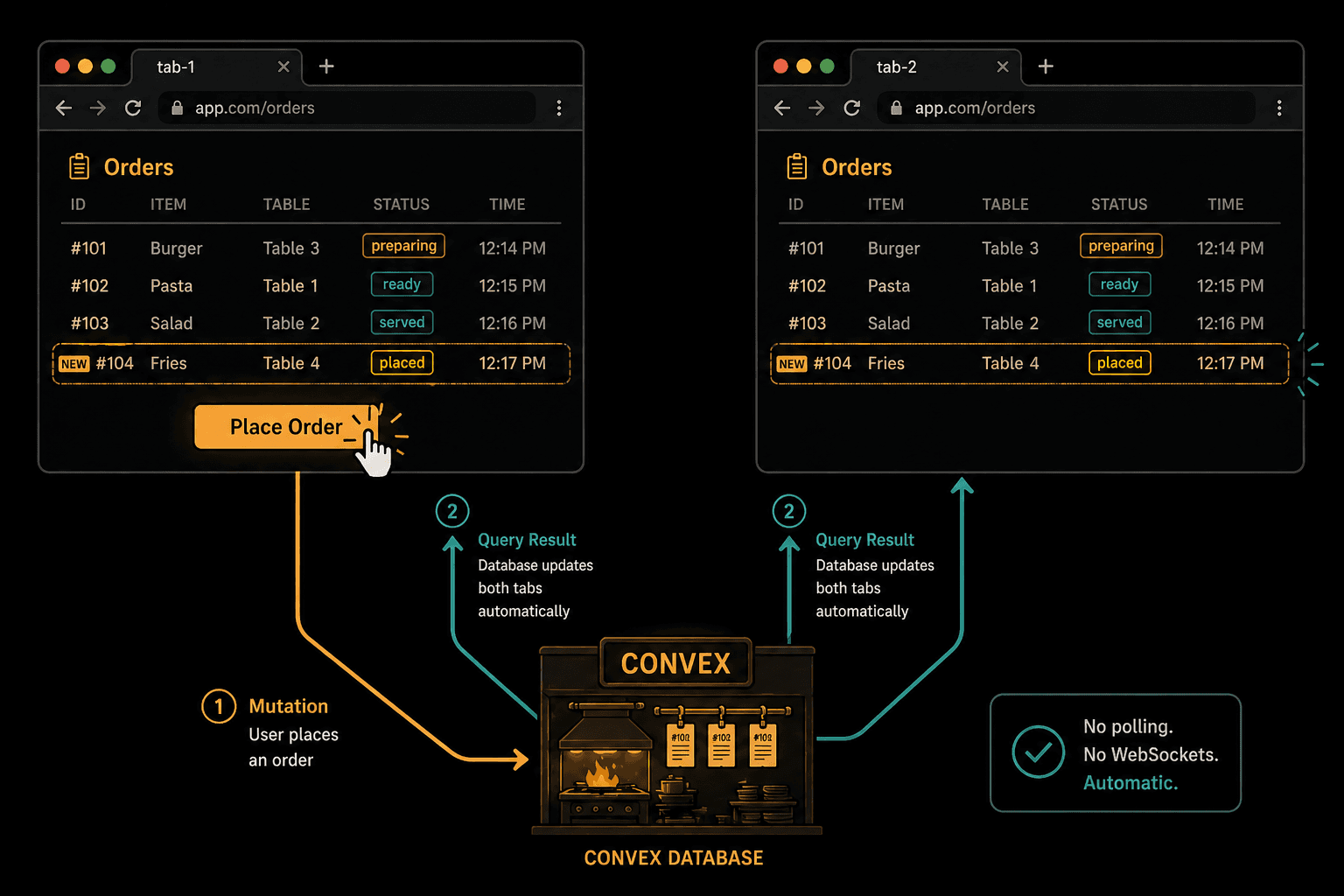
Task: Click the ITEM column header in tab-1 window
Action: pyautogui.click(x=168, y=205)
